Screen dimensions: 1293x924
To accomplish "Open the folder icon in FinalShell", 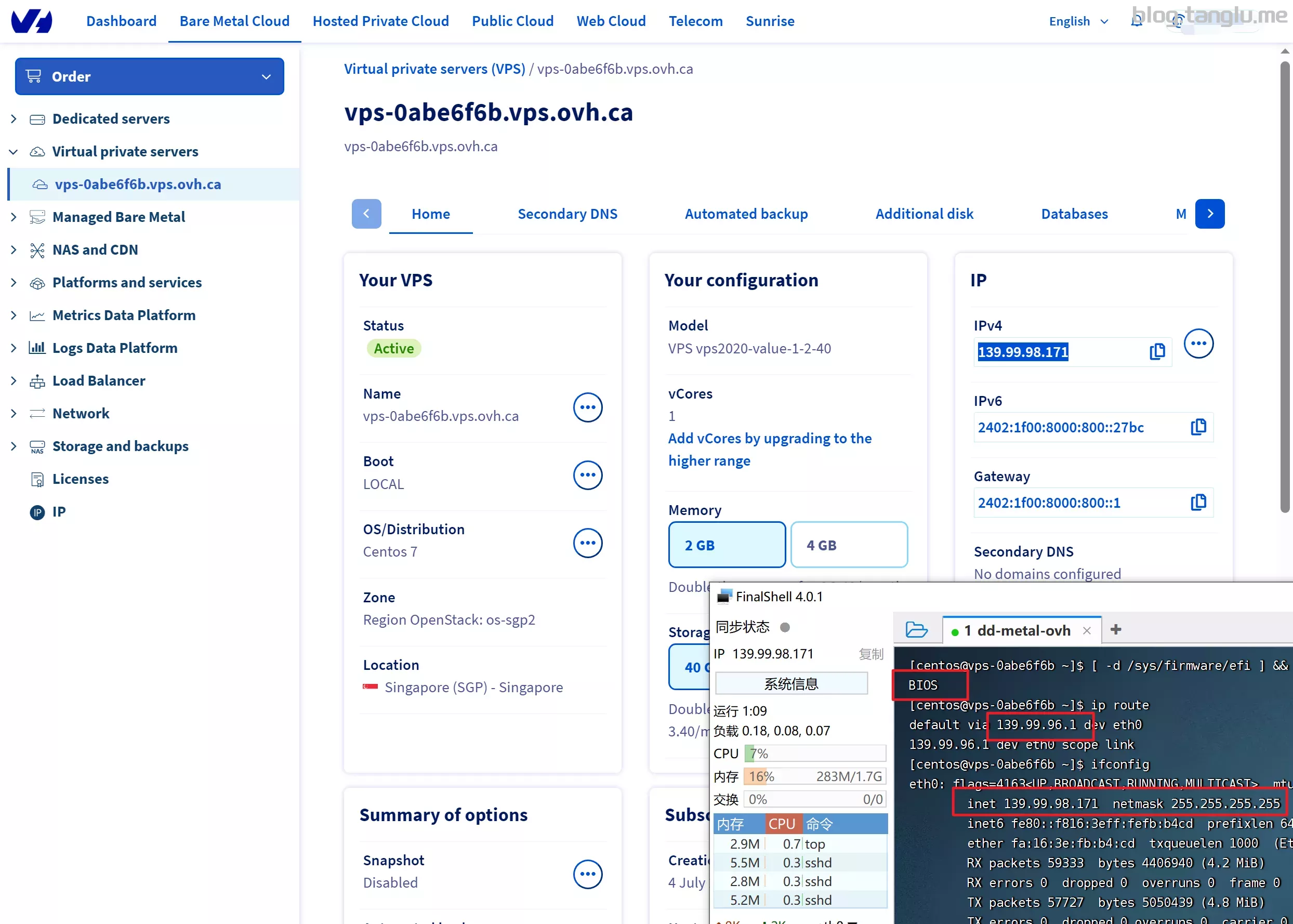I will click(x=916, y=630).
